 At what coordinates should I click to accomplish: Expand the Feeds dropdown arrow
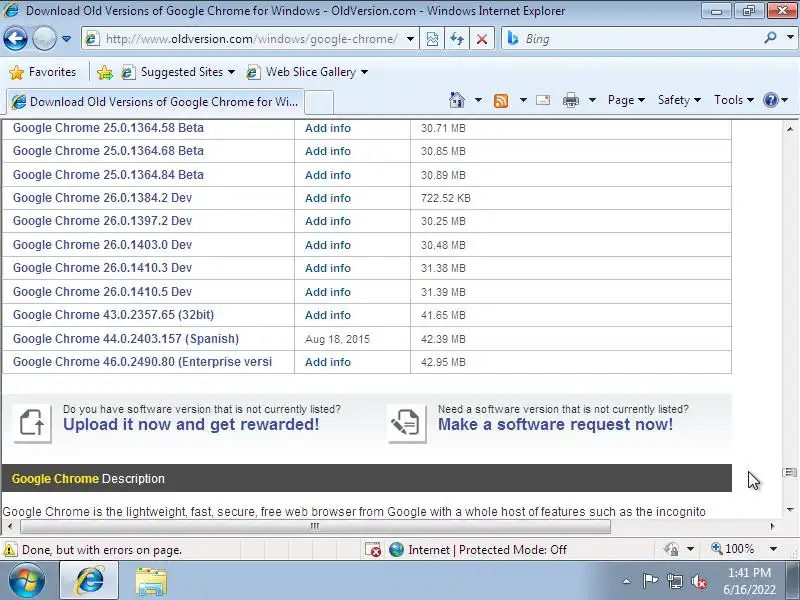(x=523, y=100)
